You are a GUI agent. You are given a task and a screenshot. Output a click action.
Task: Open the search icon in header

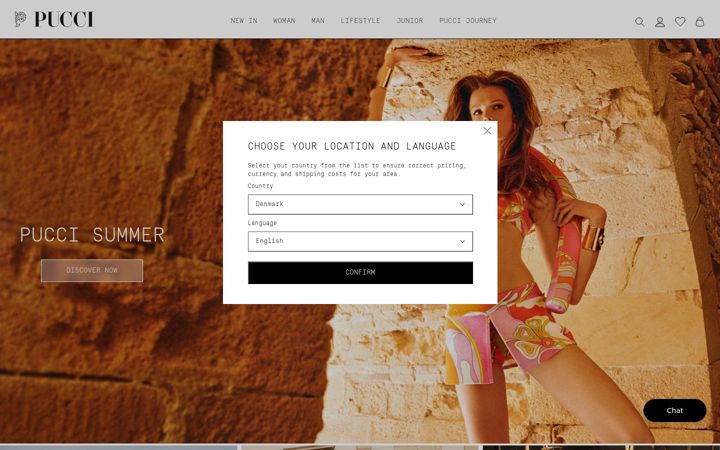pyautogui.click(x=639, y=22)
